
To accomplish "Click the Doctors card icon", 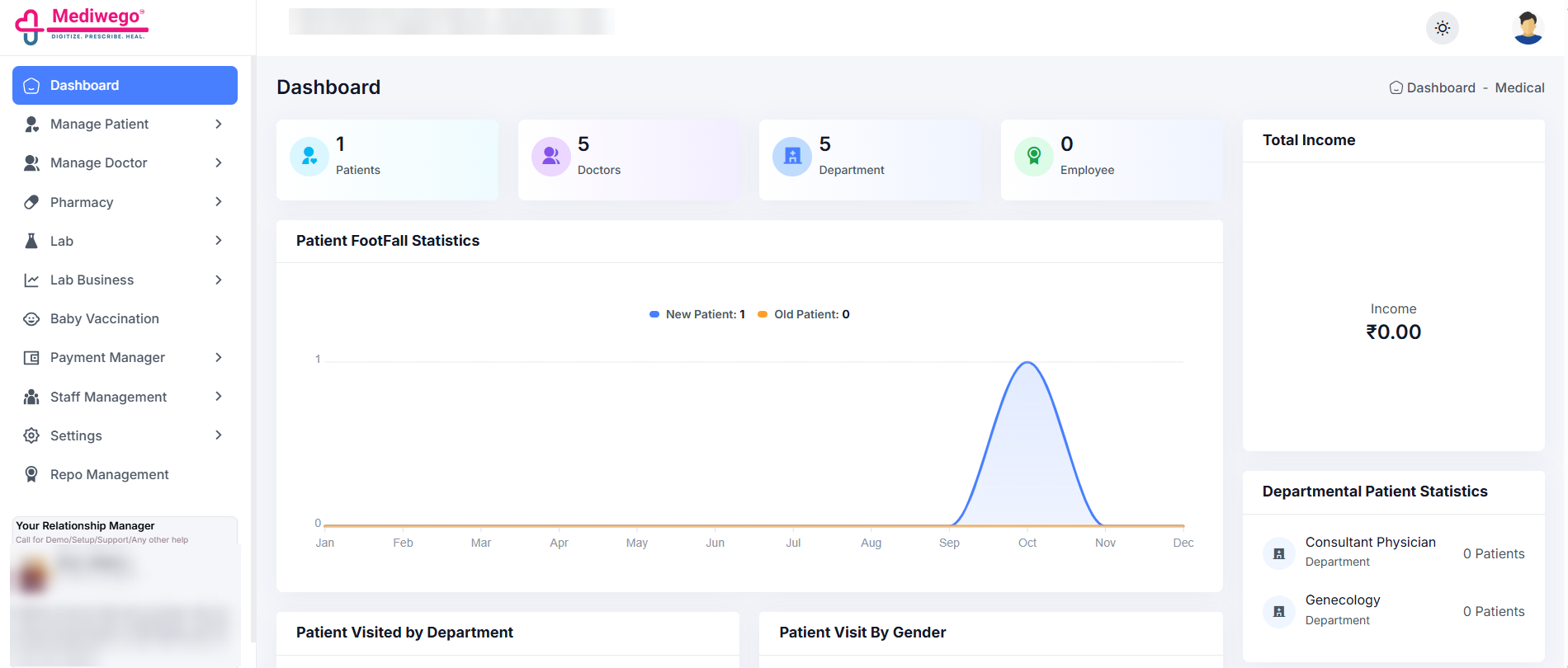I will pos(551,157).
